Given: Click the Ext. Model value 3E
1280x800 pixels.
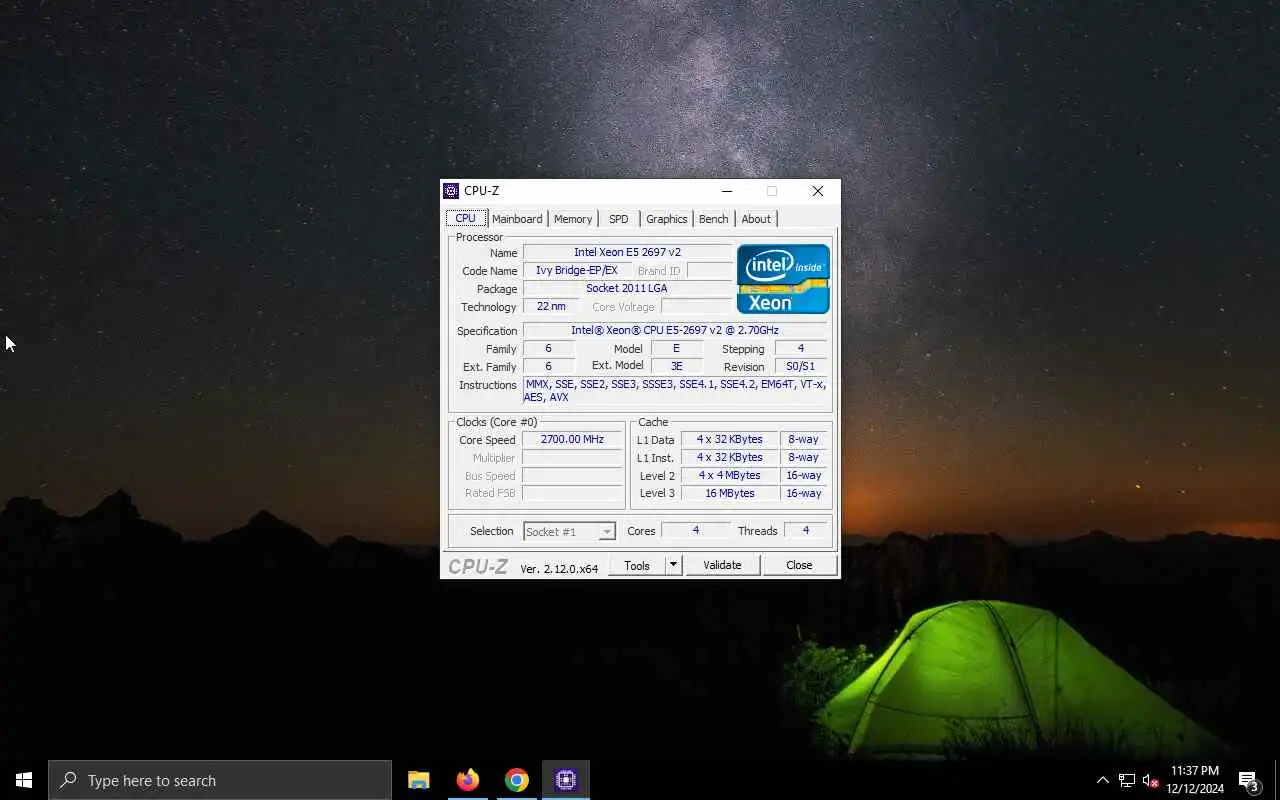Looking at the screenshot, I should click(677, 366).
